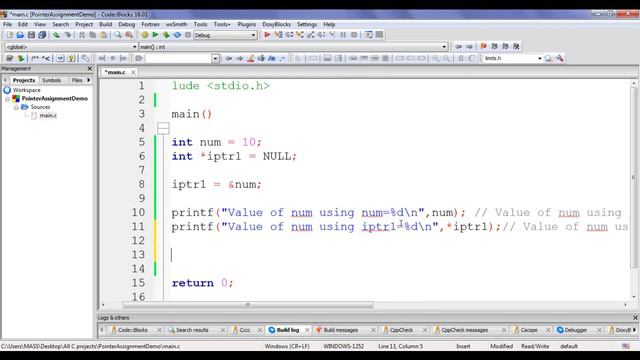Open the Plugins menu

[x=247, y=24]
